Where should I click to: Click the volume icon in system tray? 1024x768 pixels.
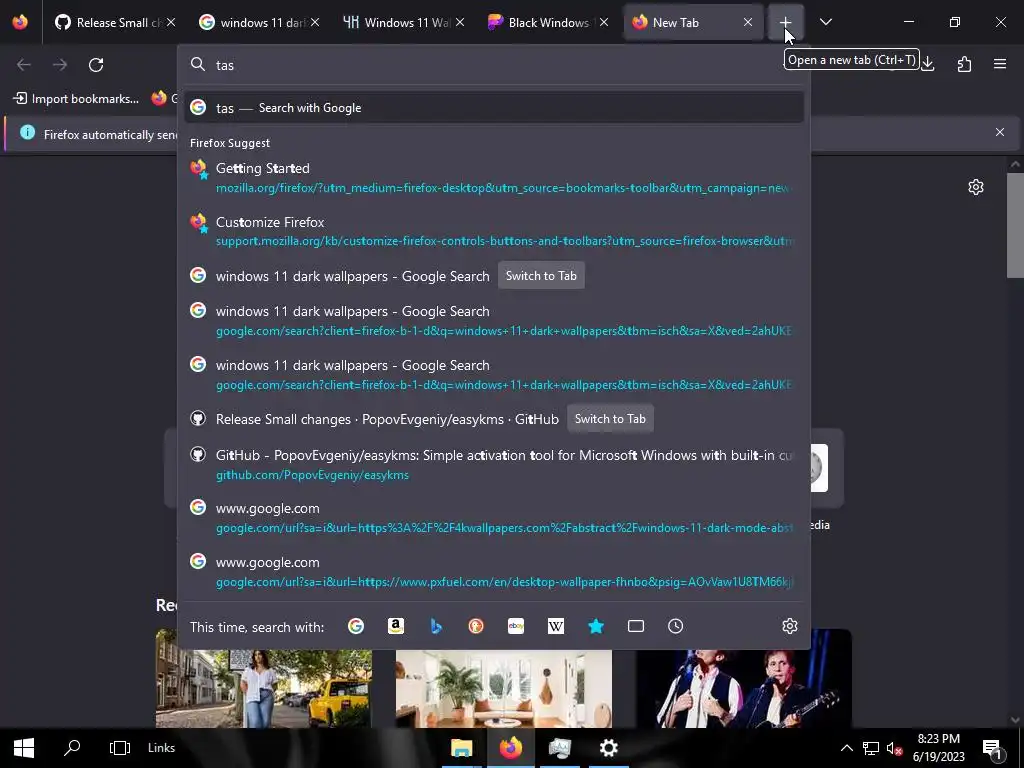894,748
